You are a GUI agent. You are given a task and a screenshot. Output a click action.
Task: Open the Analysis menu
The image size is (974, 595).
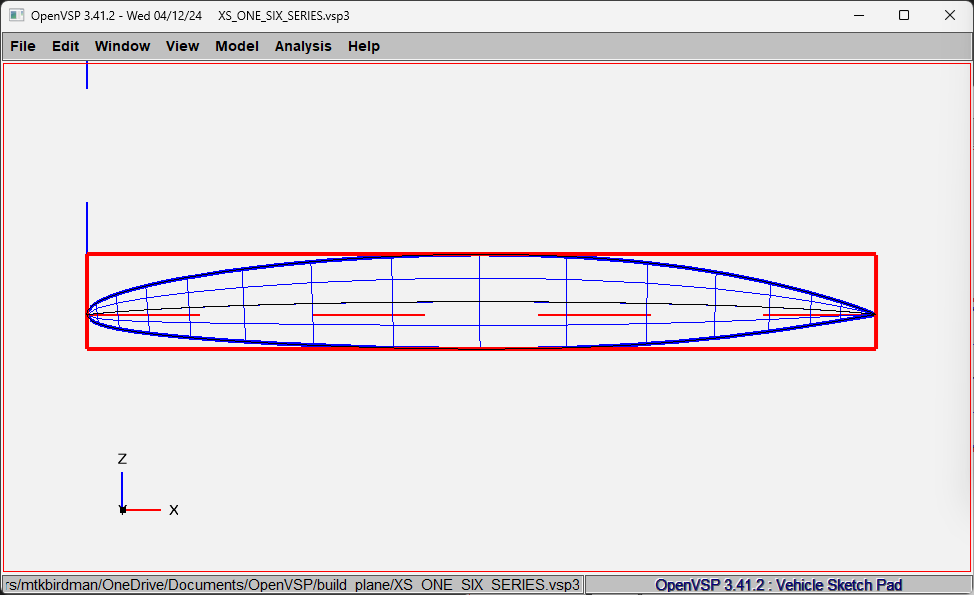pos(303,46)
